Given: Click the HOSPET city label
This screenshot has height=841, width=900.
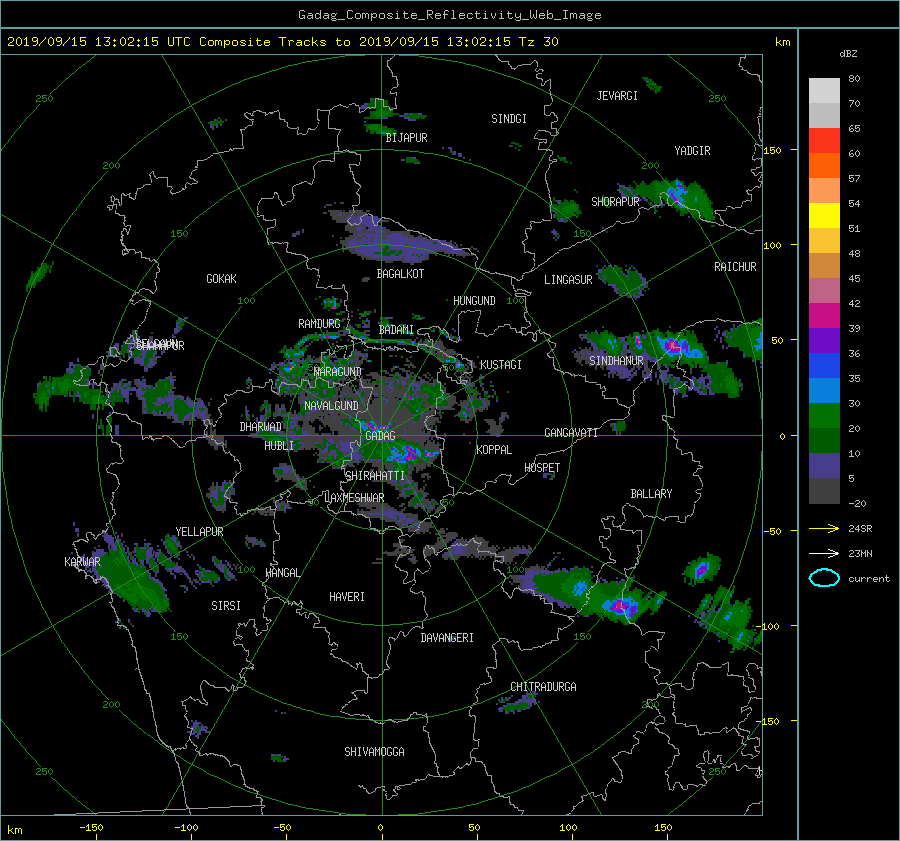Looking at the screenshot, I should pos(542,468).
